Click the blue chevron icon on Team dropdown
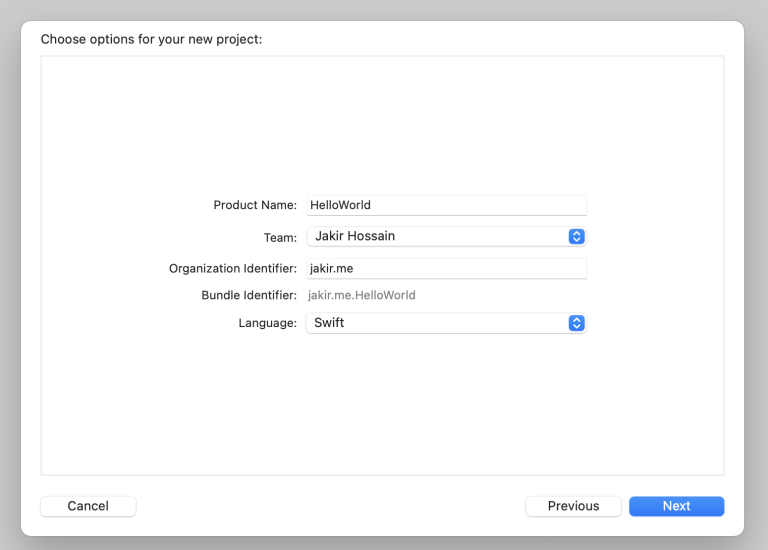Viewport: 768px width, 550px height. pyautogui.click(x=576, y=237)
